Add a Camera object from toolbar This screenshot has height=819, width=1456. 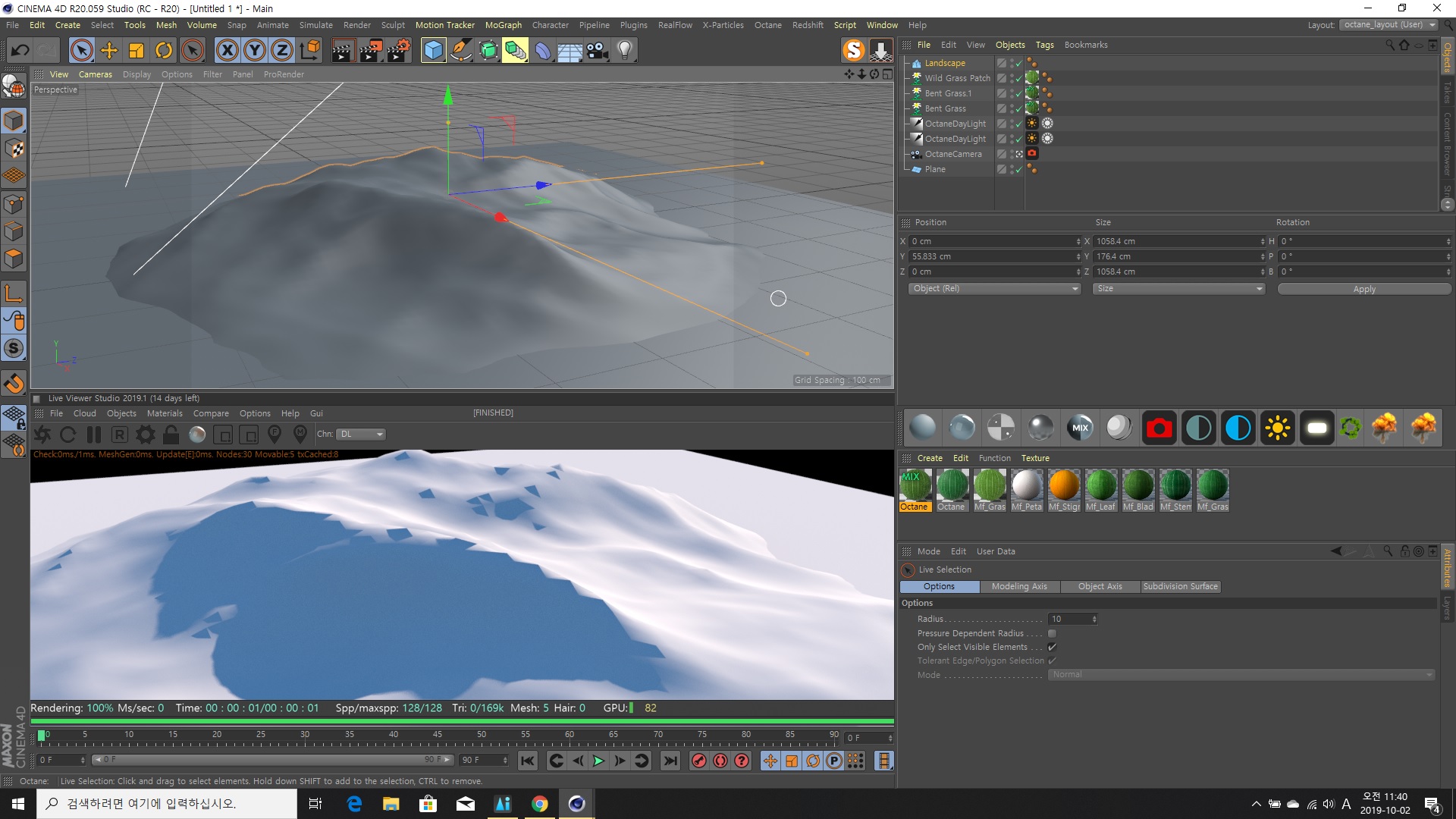[597, 51]
